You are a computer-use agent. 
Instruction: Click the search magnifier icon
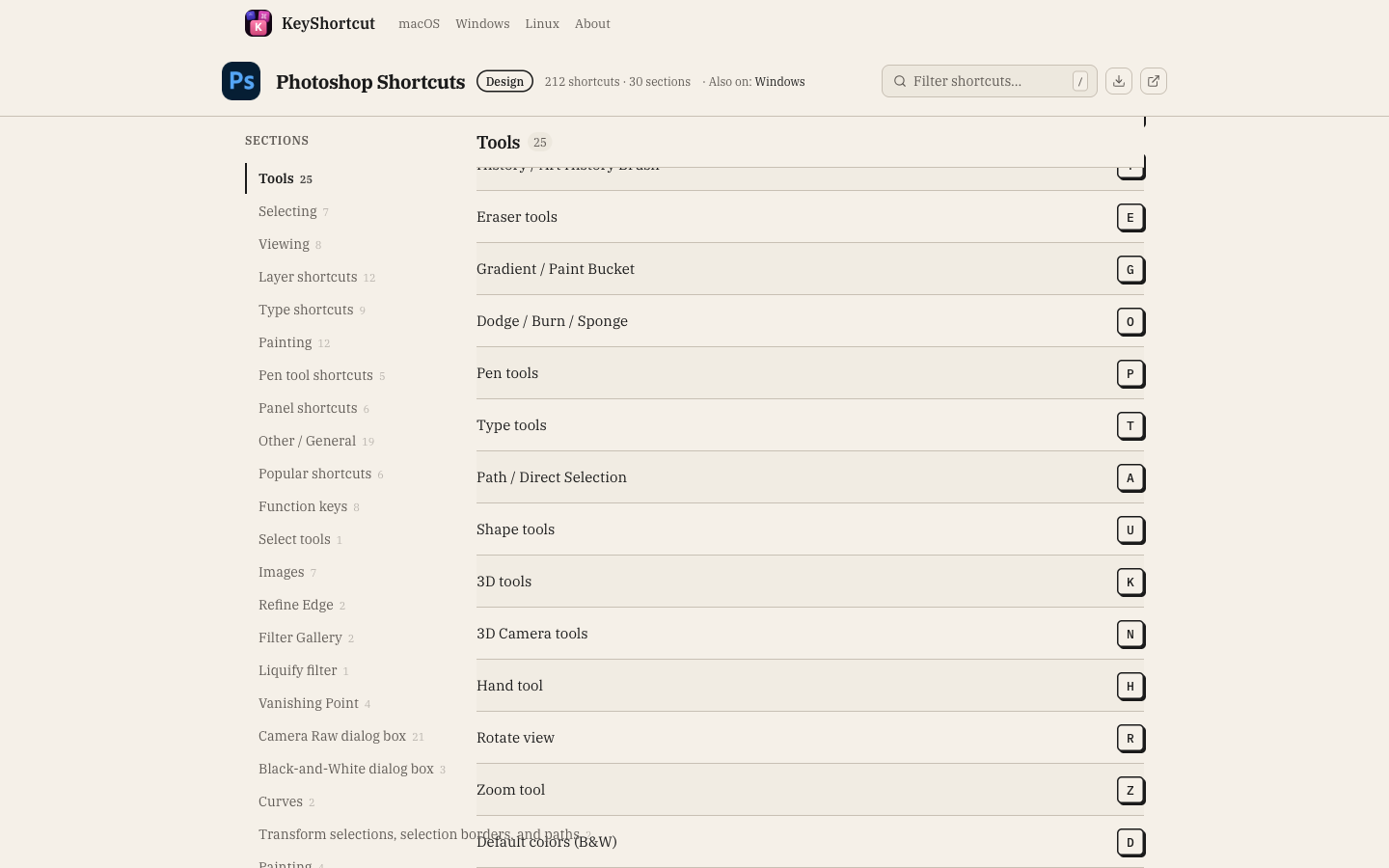900,81
